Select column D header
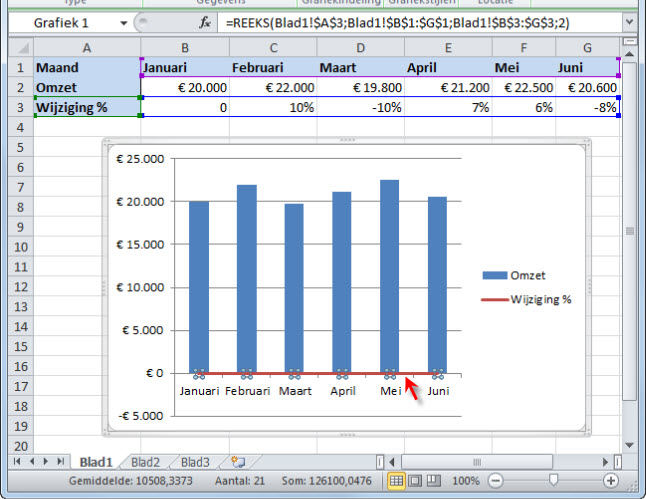The width and height of the screenshot is (646, 499). [x=360, y=48]
